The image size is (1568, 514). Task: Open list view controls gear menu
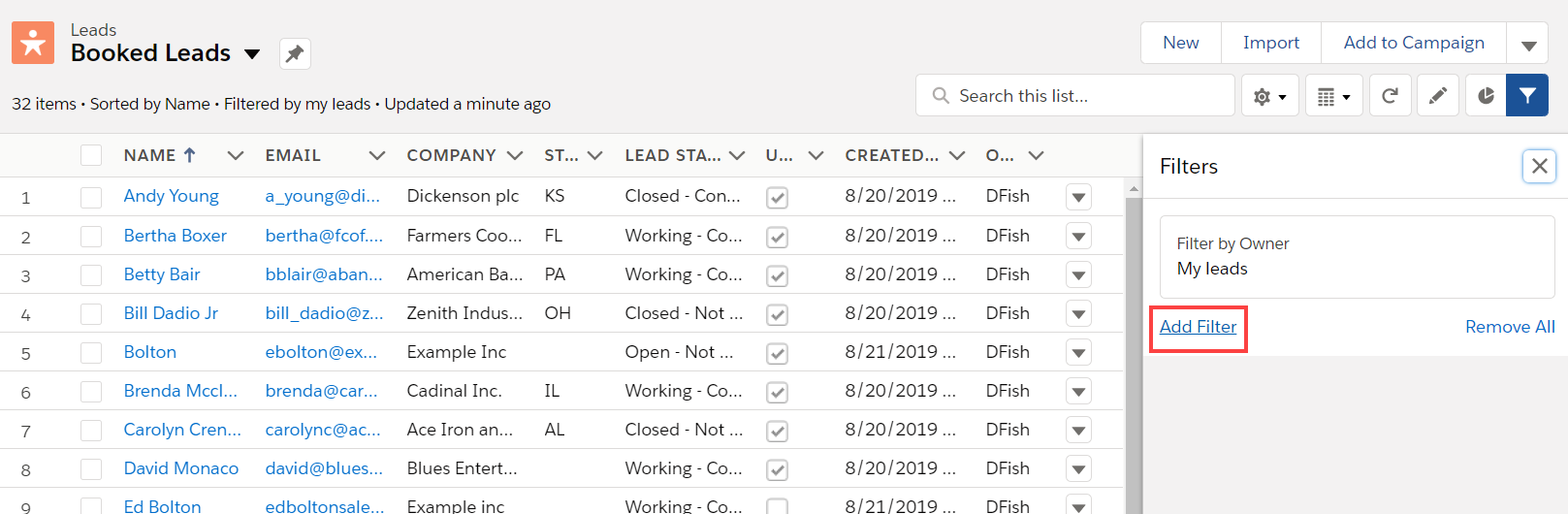click(1269, 96)
